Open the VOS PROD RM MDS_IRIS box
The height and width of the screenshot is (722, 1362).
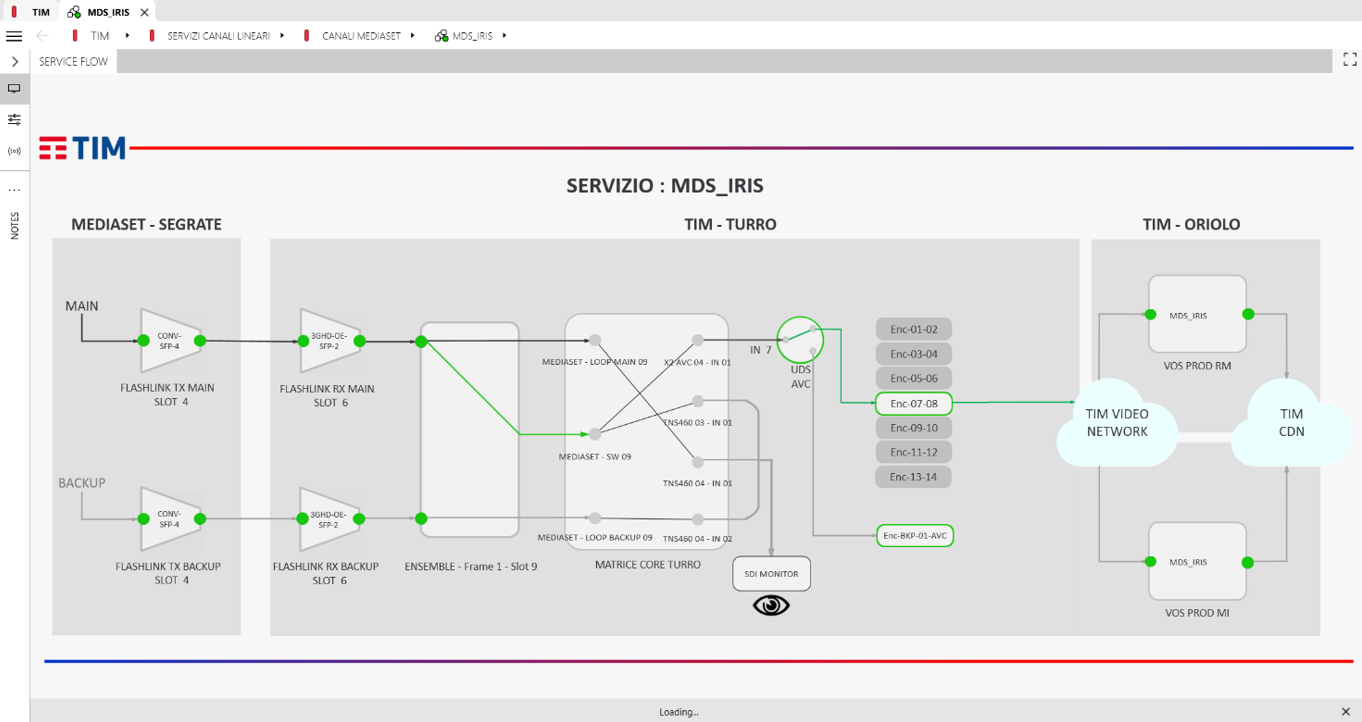[x=1197, y=314]
